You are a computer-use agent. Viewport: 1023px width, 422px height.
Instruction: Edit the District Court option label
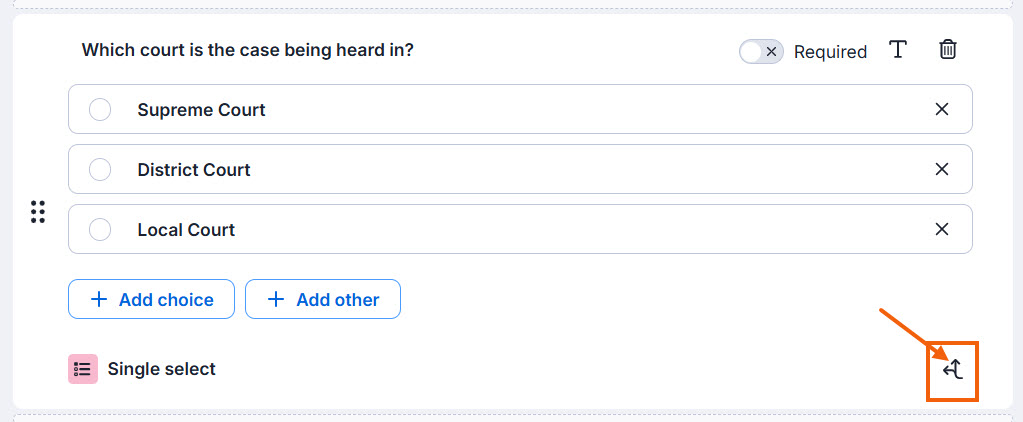tap(194, 170)
